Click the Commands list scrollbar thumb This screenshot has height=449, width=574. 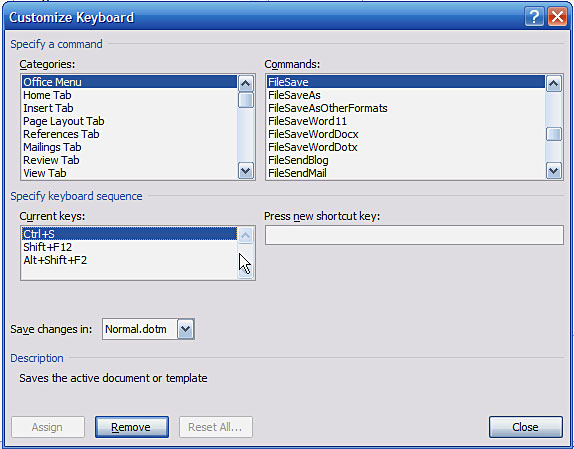click(554, 134)
